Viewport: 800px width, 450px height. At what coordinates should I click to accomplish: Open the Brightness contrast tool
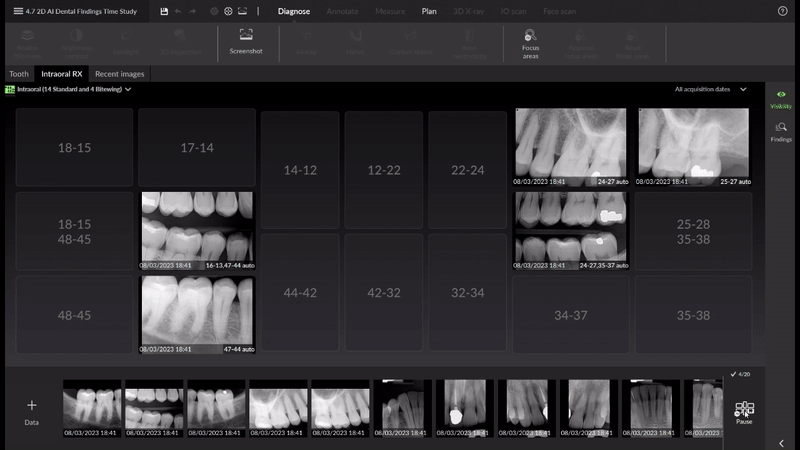[x=77, y=43]
